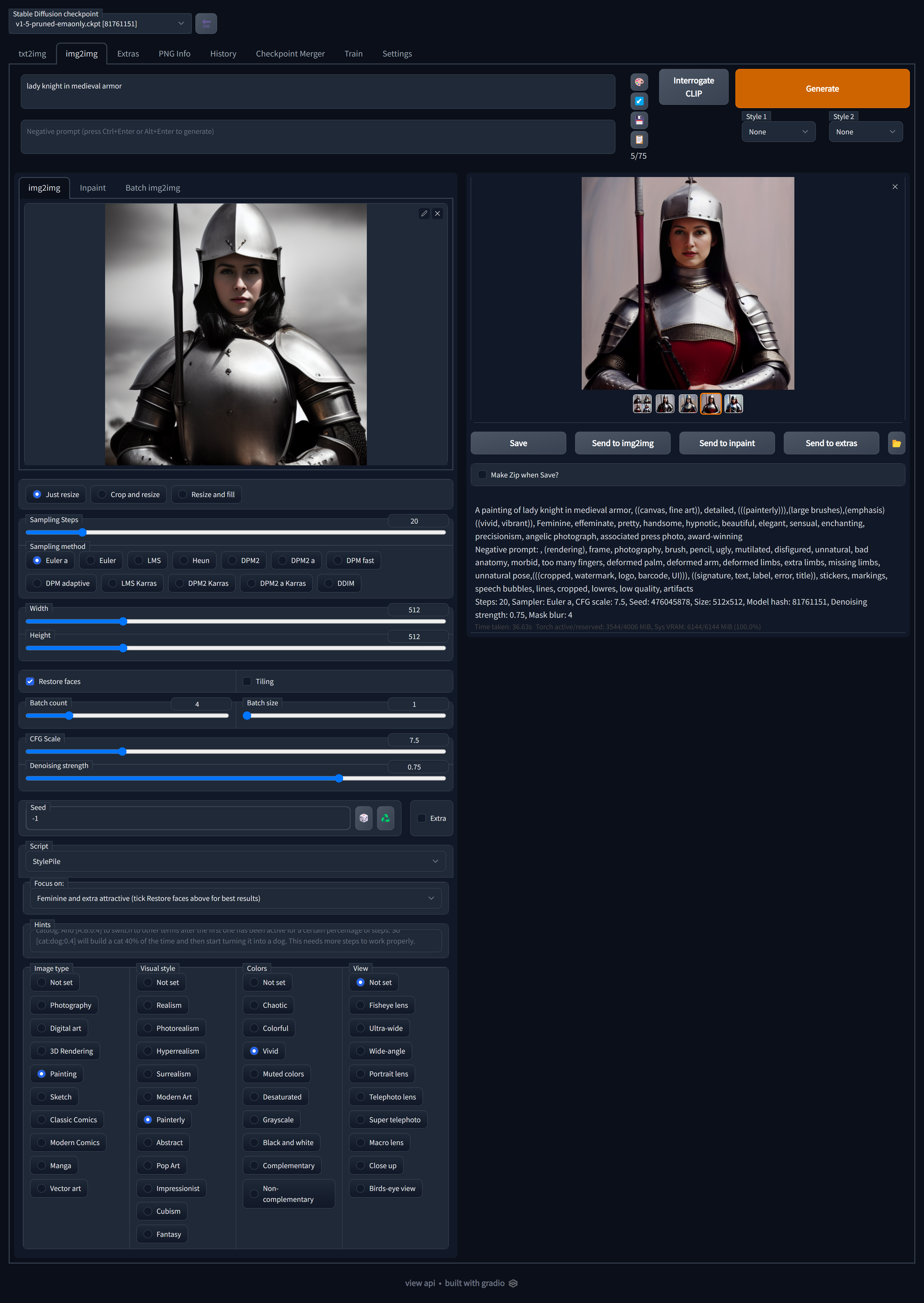Click Send to img2img button
This screenshot has height=1303, width=924.
[x=622, y=443]
